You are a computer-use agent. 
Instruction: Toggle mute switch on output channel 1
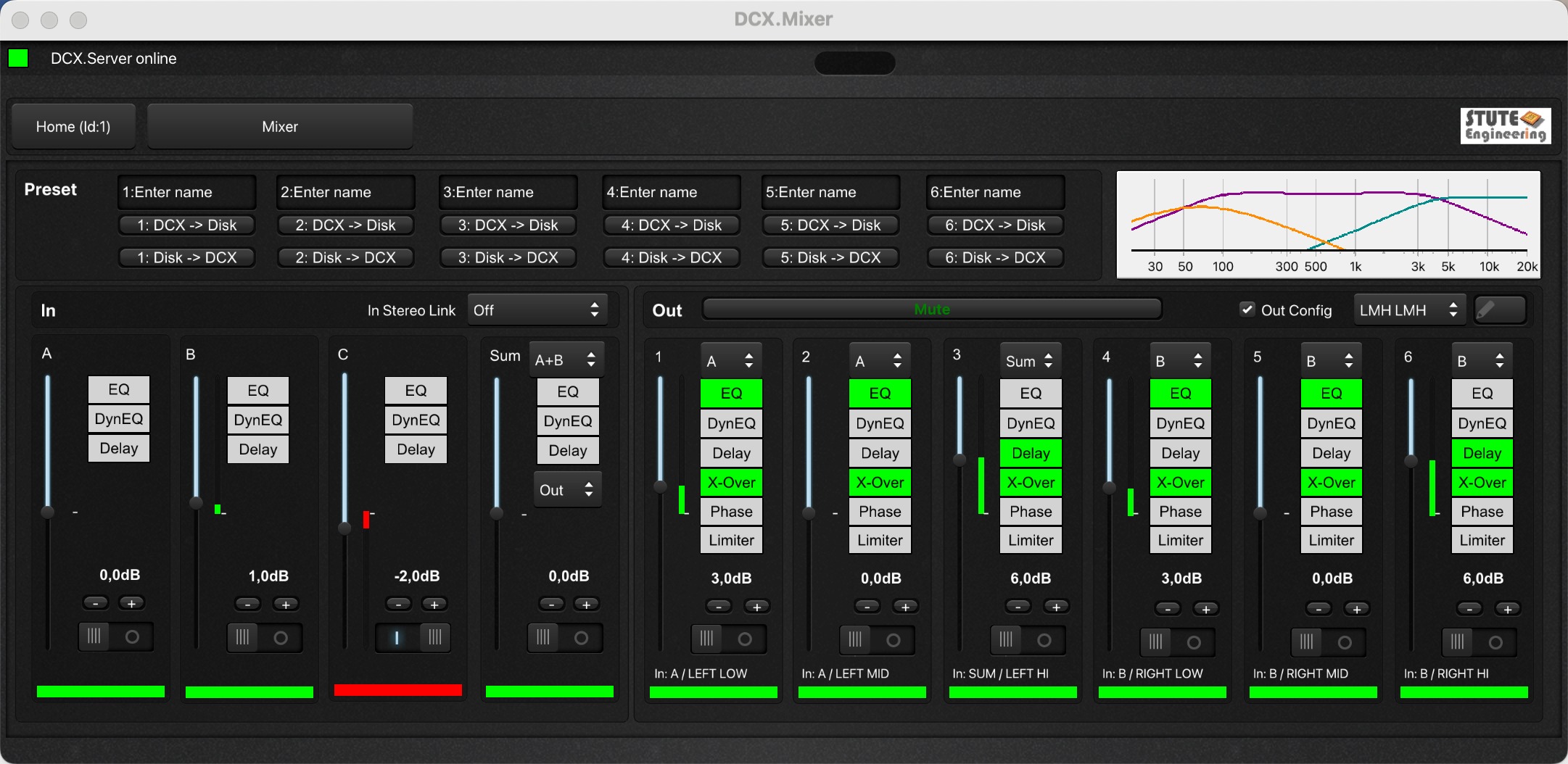727,639
